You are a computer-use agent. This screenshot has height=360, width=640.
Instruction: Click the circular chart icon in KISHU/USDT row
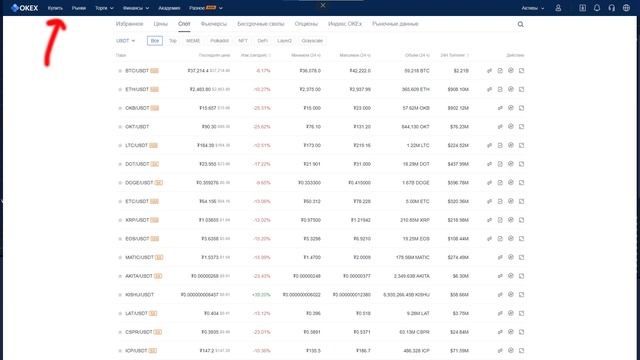511,295
